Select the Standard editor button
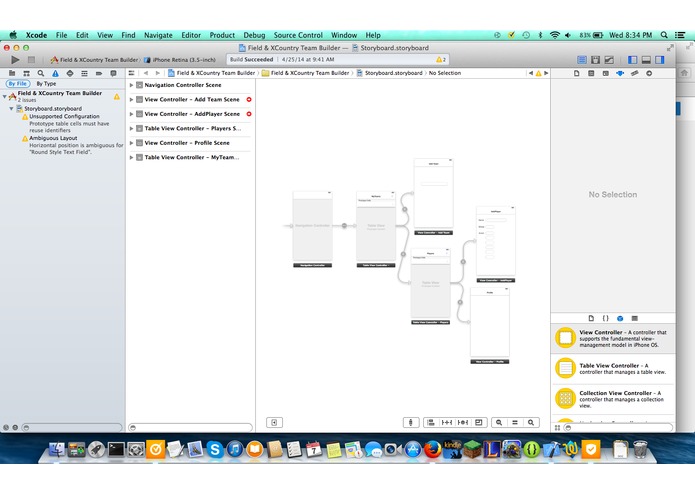 coord(582,59)
